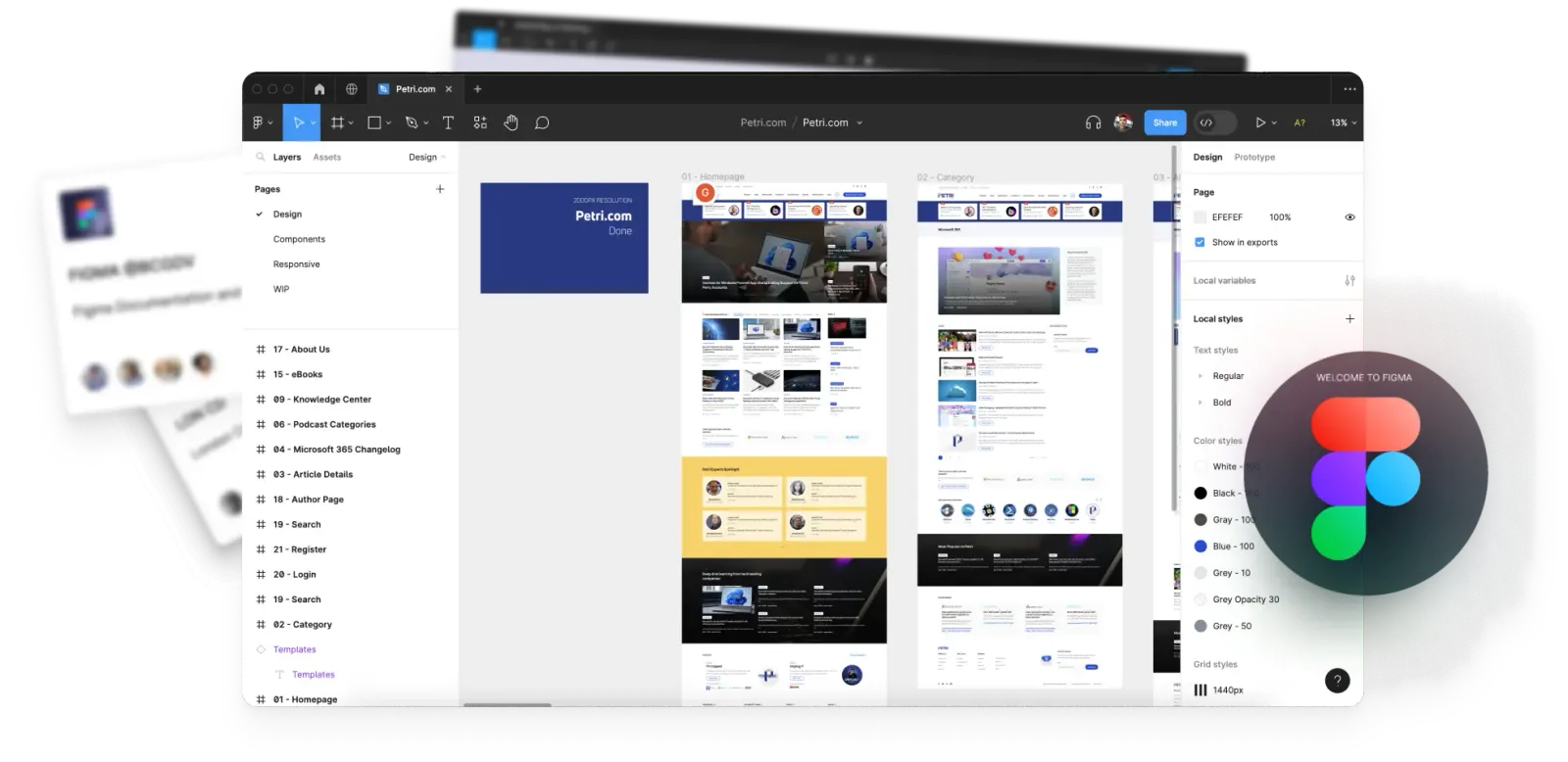The width and height of the screenshot is (1568, 762).
Task: Expand the Frame tool options chevron
Action: tap(351, 123)
